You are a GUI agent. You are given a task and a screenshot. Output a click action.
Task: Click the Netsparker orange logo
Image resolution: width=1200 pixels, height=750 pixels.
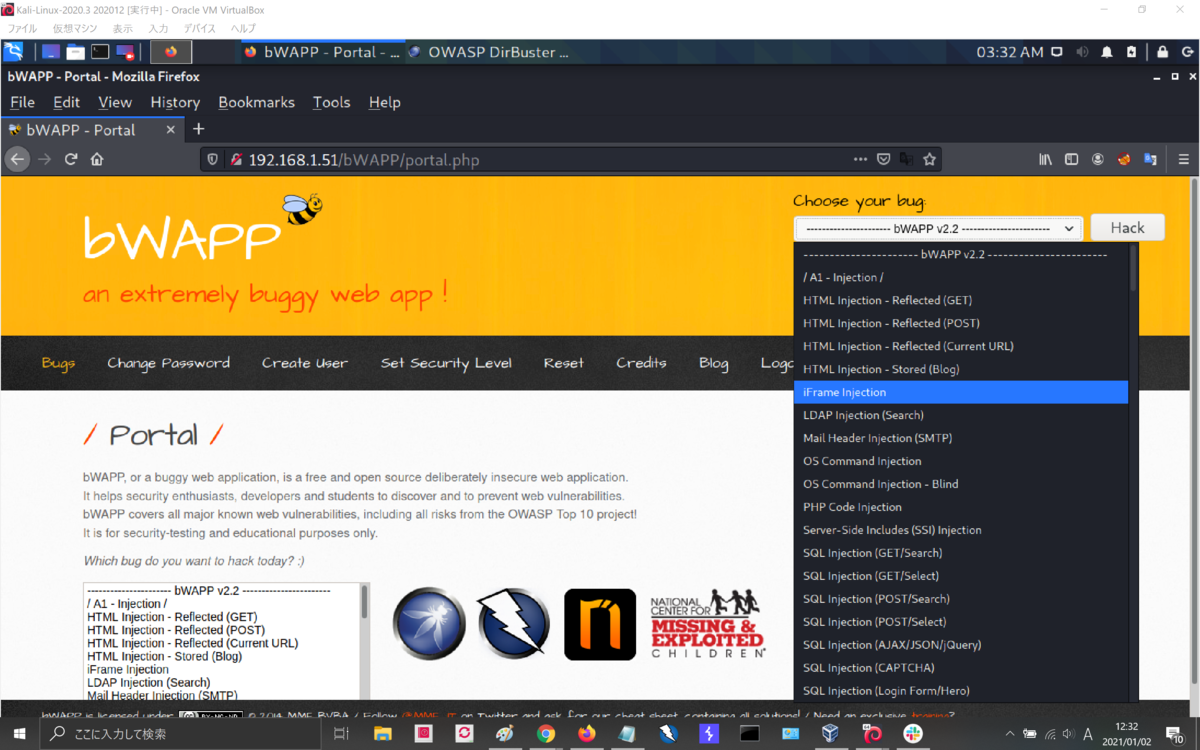point(600,624)
